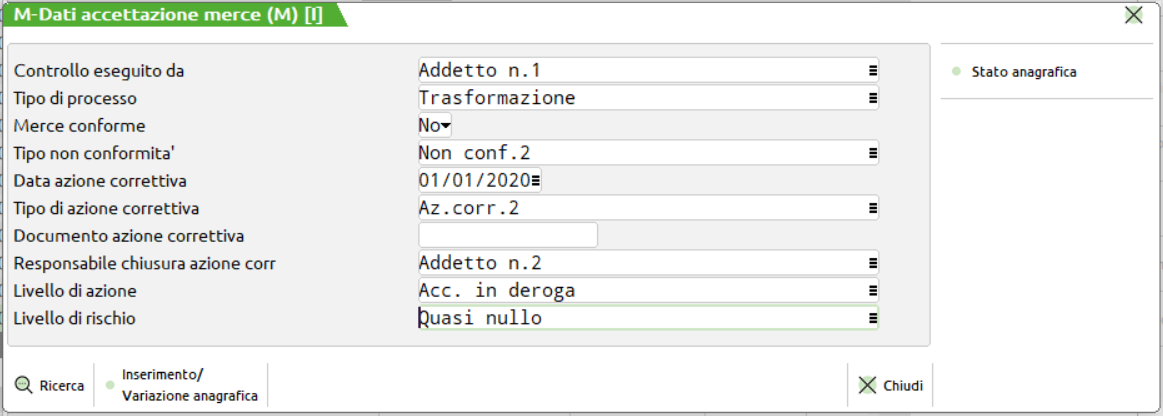1163x416 pixels.
Task: Expand the Merce conforme dropdown
Action: click(446, 126)
